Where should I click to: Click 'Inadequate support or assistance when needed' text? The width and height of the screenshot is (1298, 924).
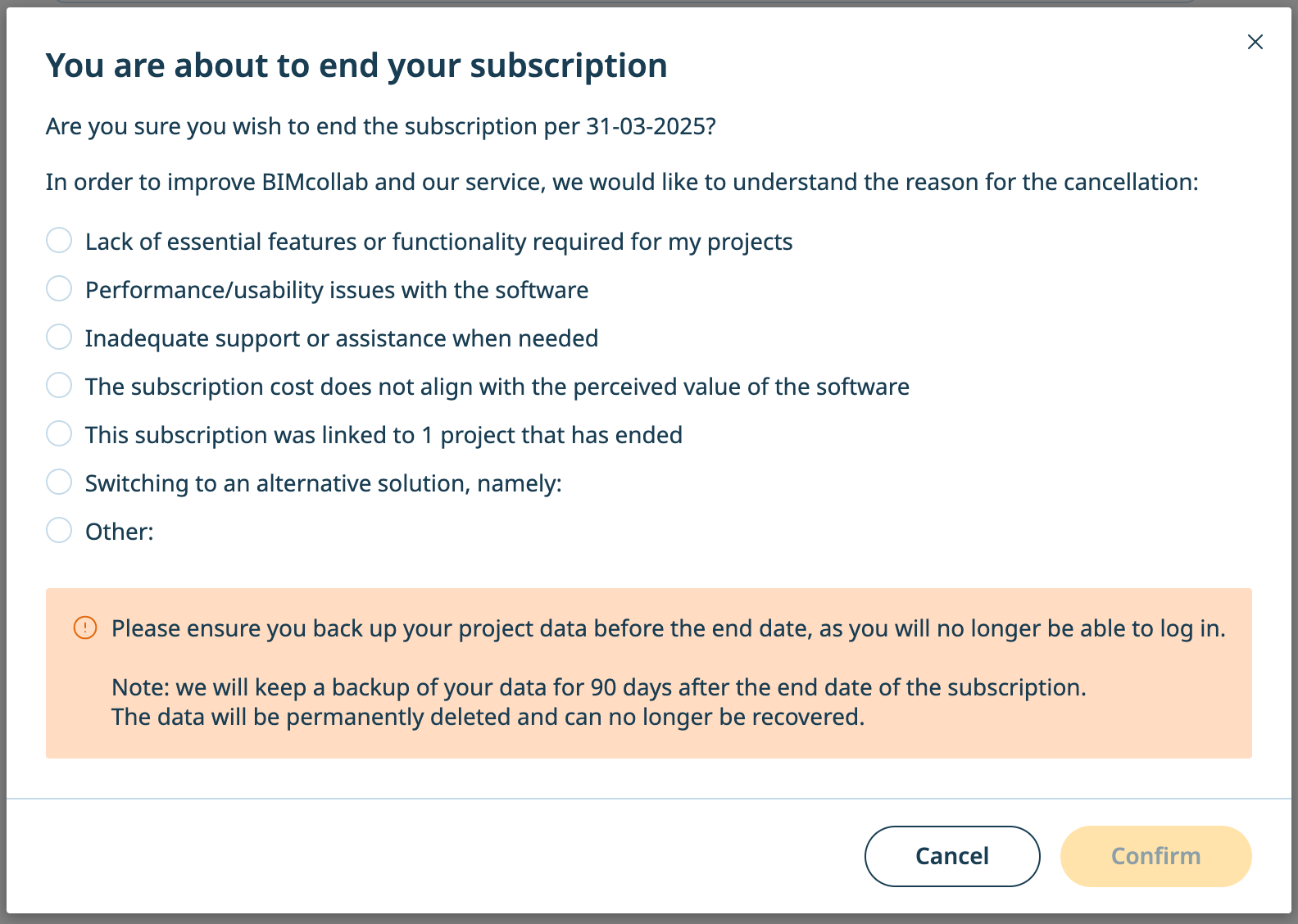(x=342, y=338)
